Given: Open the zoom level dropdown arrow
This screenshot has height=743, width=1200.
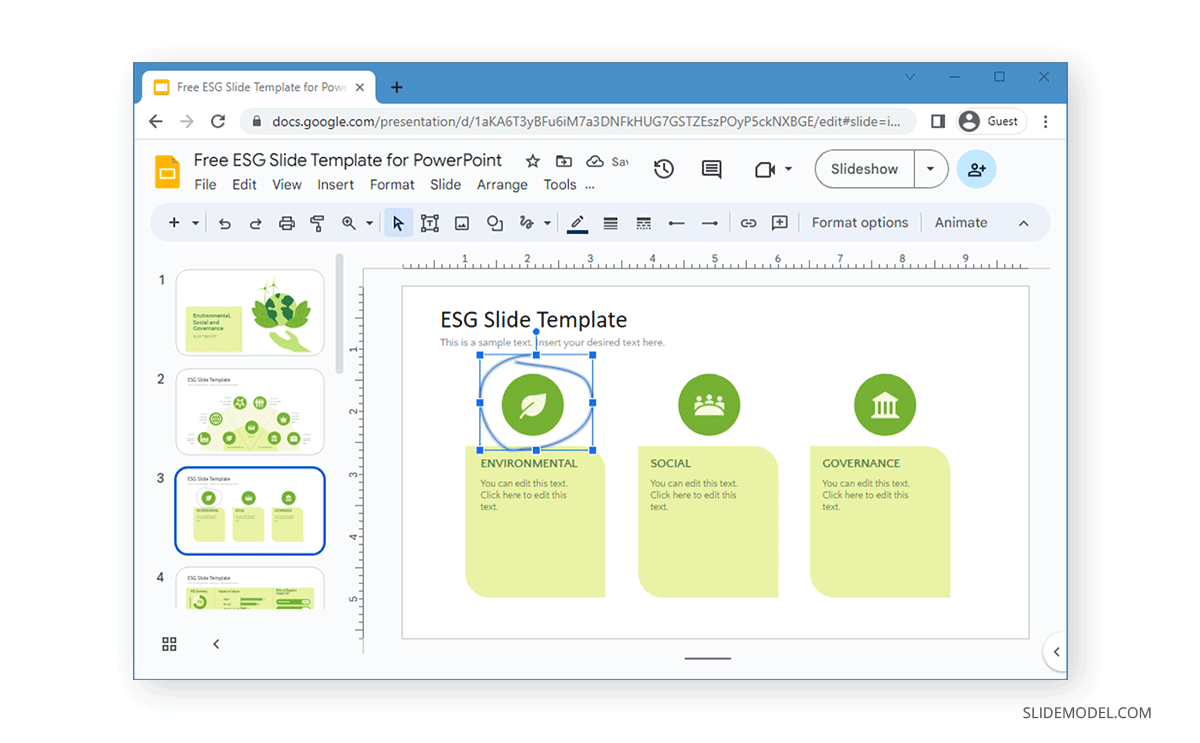Looking at the screenshot, I should (369, 223).
